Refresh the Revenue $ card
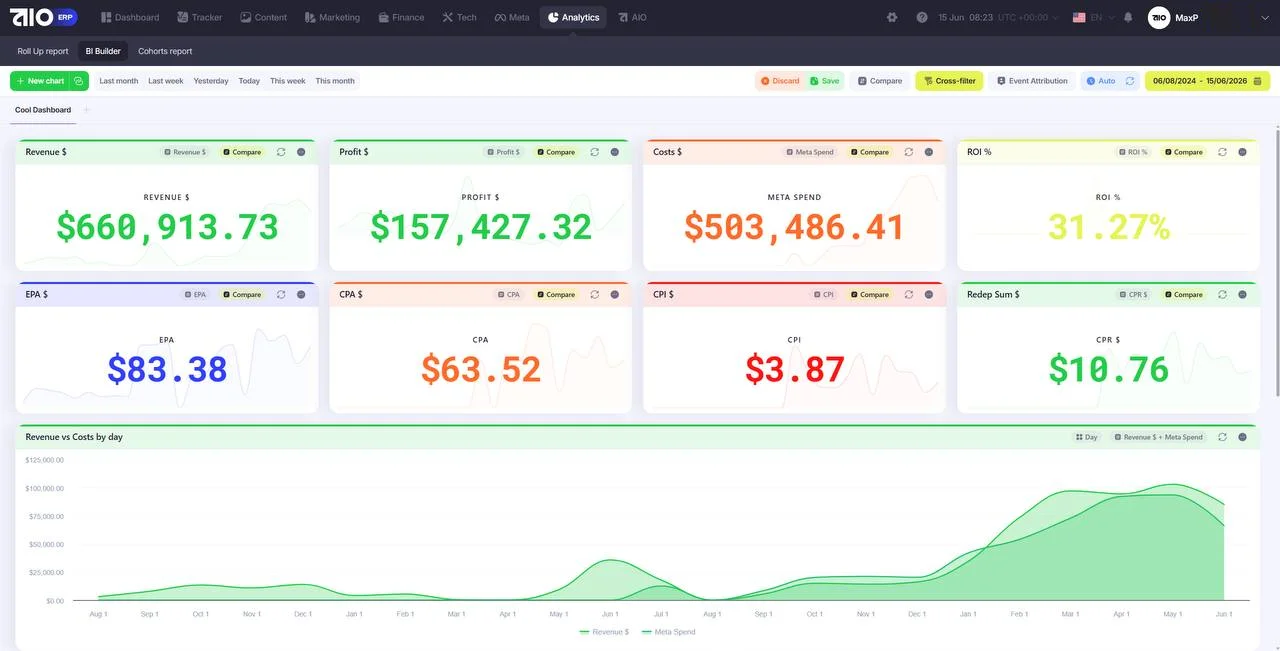This screenshot has width=1280, height=651. (281, 152)
